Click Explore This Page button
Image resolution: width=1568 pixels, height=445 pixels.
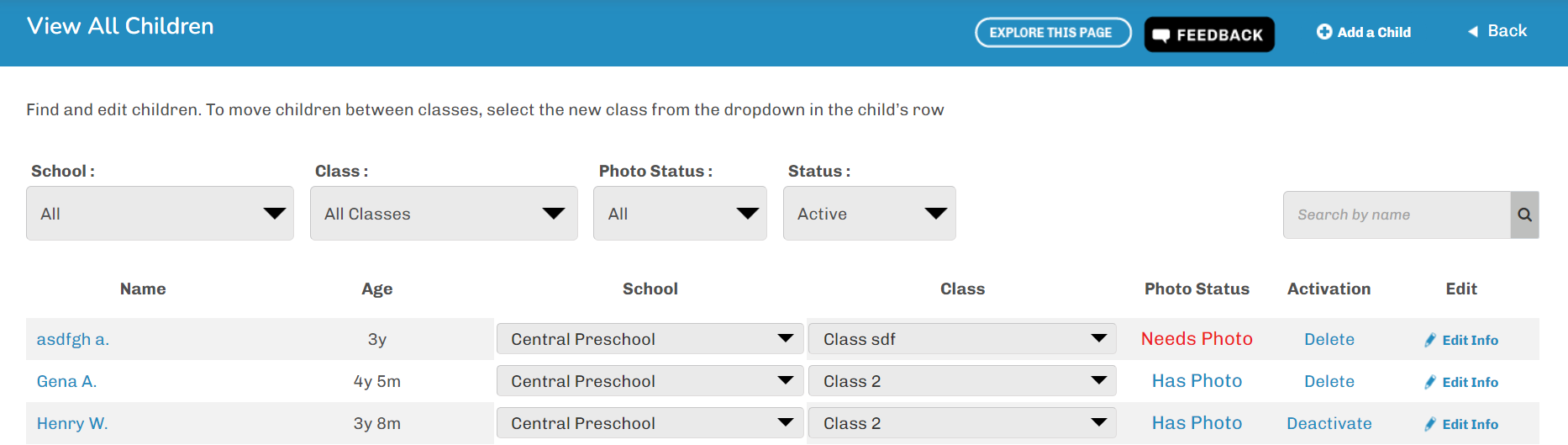tap(1052, 33)
